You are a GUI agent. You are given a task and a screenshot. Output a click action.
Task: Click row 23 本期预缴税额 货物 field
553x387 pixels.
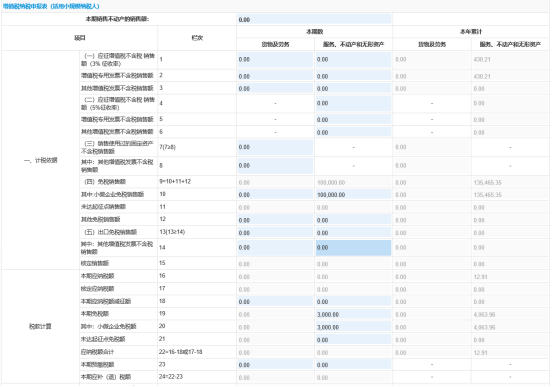coord(275,365)
